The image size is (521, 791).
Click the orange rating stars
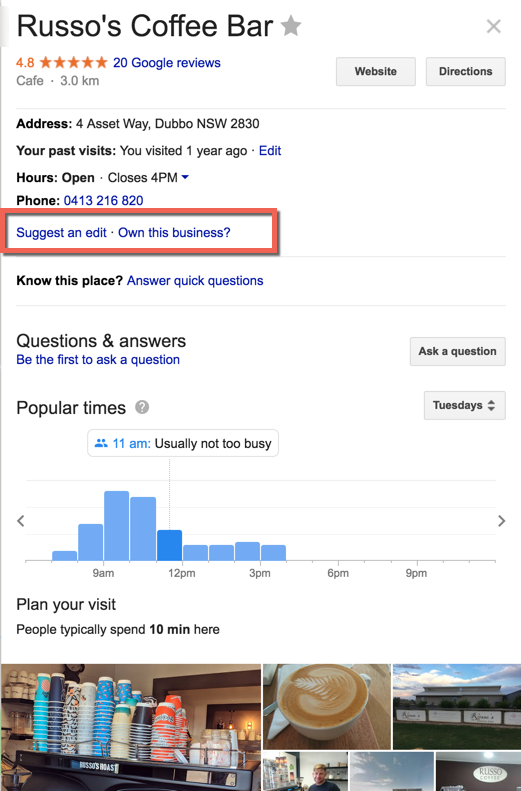pos(74,63)
